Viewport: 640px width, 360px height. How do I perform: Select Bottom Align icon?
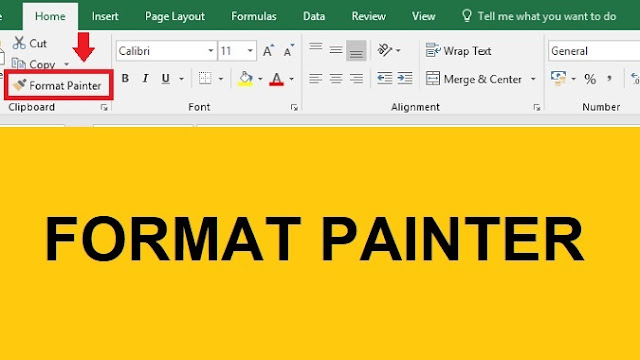point(356,50)
